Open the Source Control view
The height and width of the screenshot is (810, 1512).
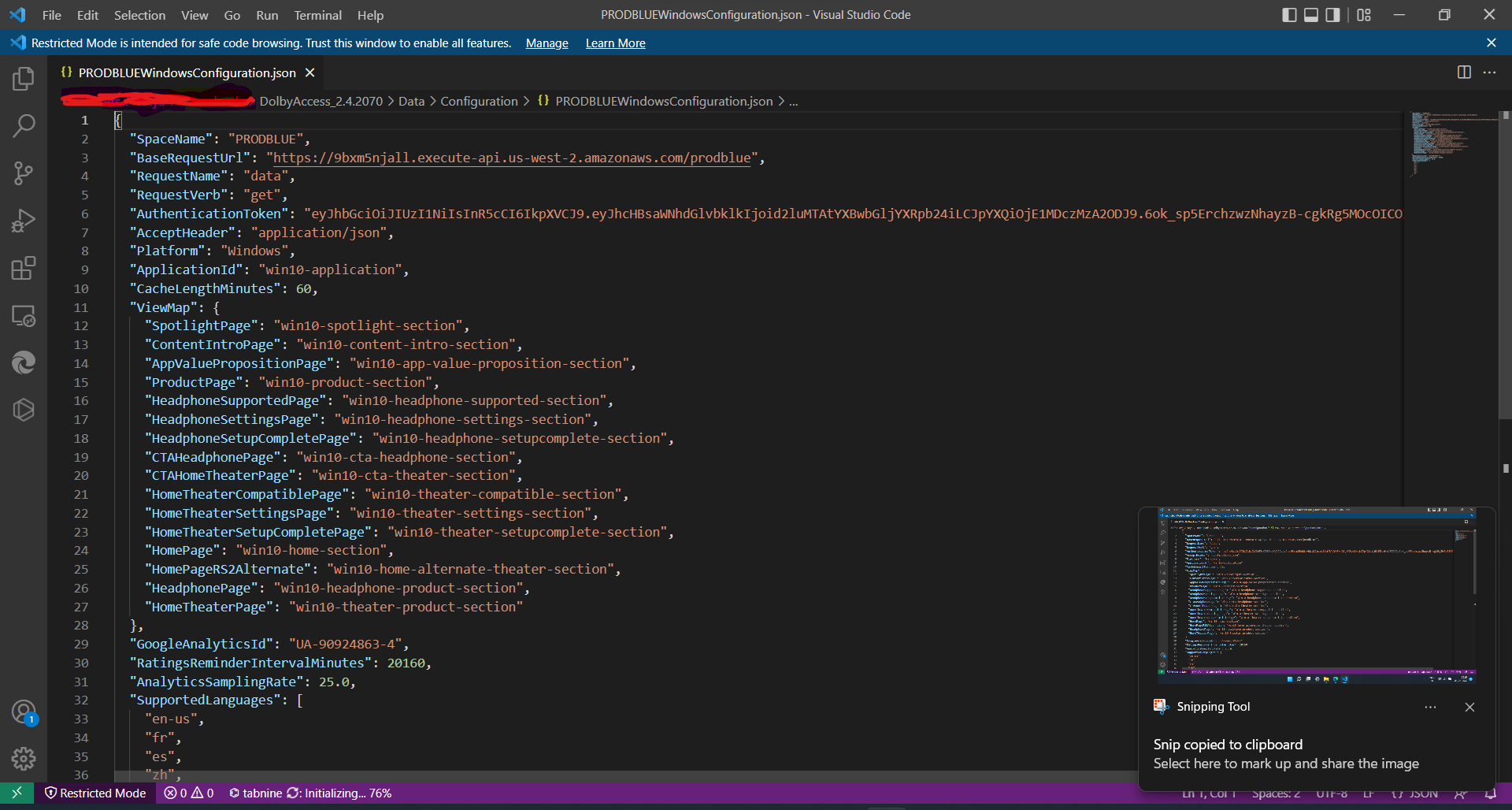coord(24,173)
